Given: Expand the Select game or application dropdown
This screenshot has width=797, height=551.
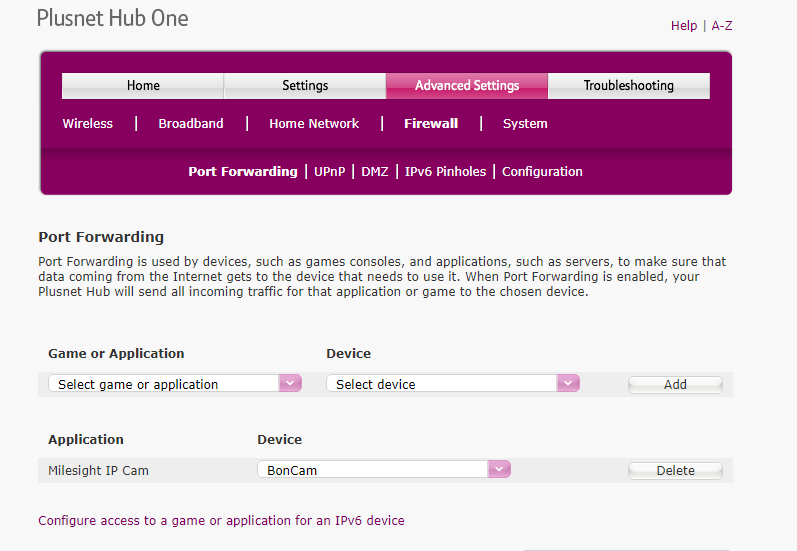Looking at the screenshot, I should 175,384.
